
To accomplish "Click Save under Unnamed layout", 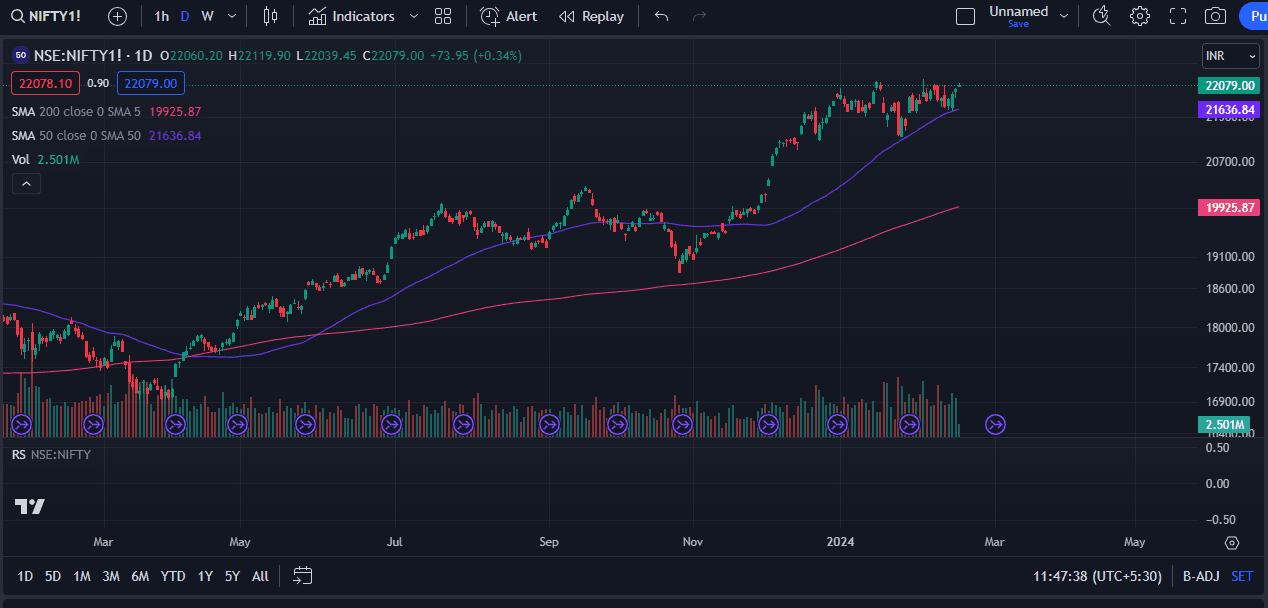I will tap(1018, 24).
